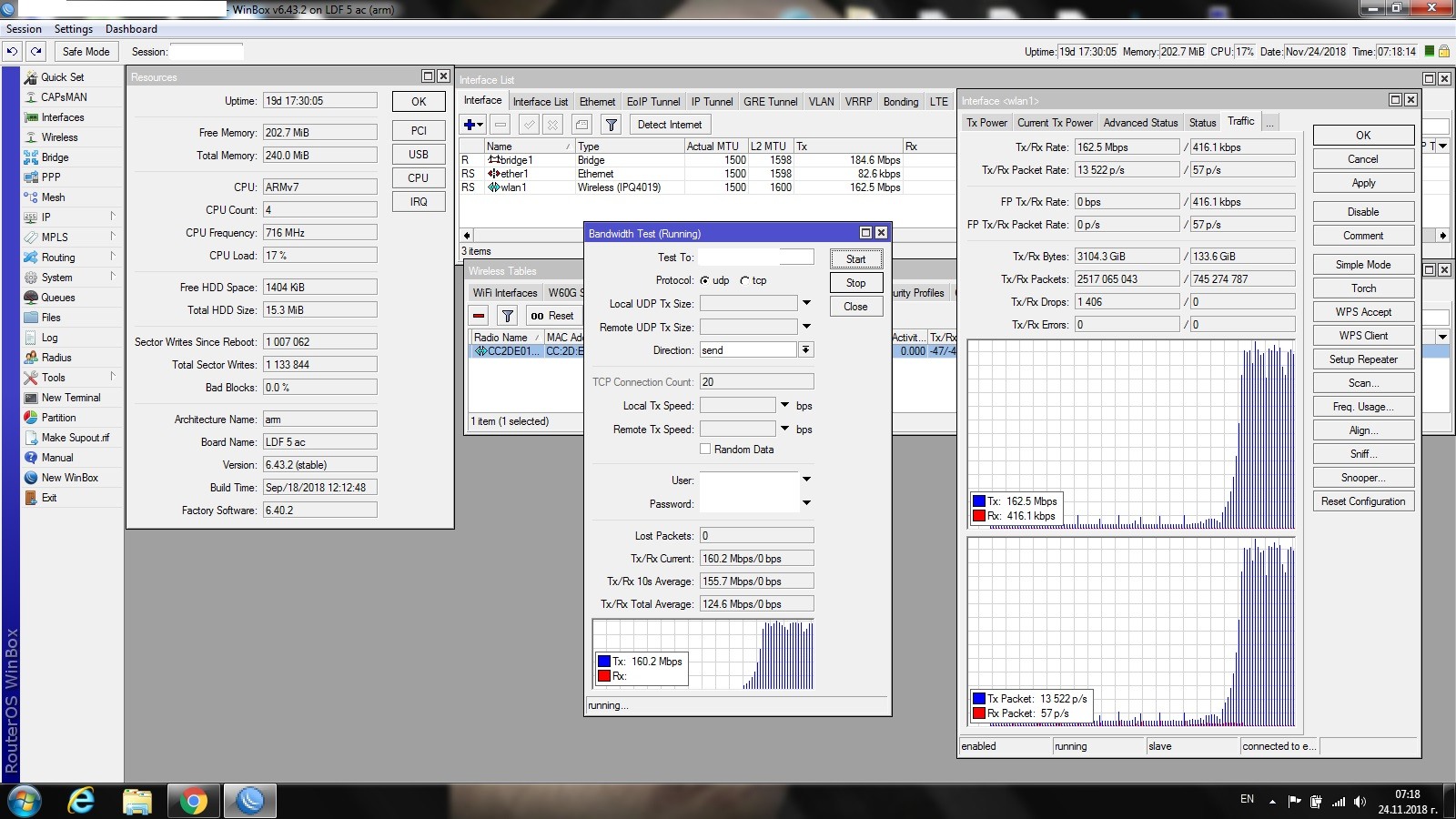Click the Test To address field
The image size is (1456, 819).
coord(755,258)
